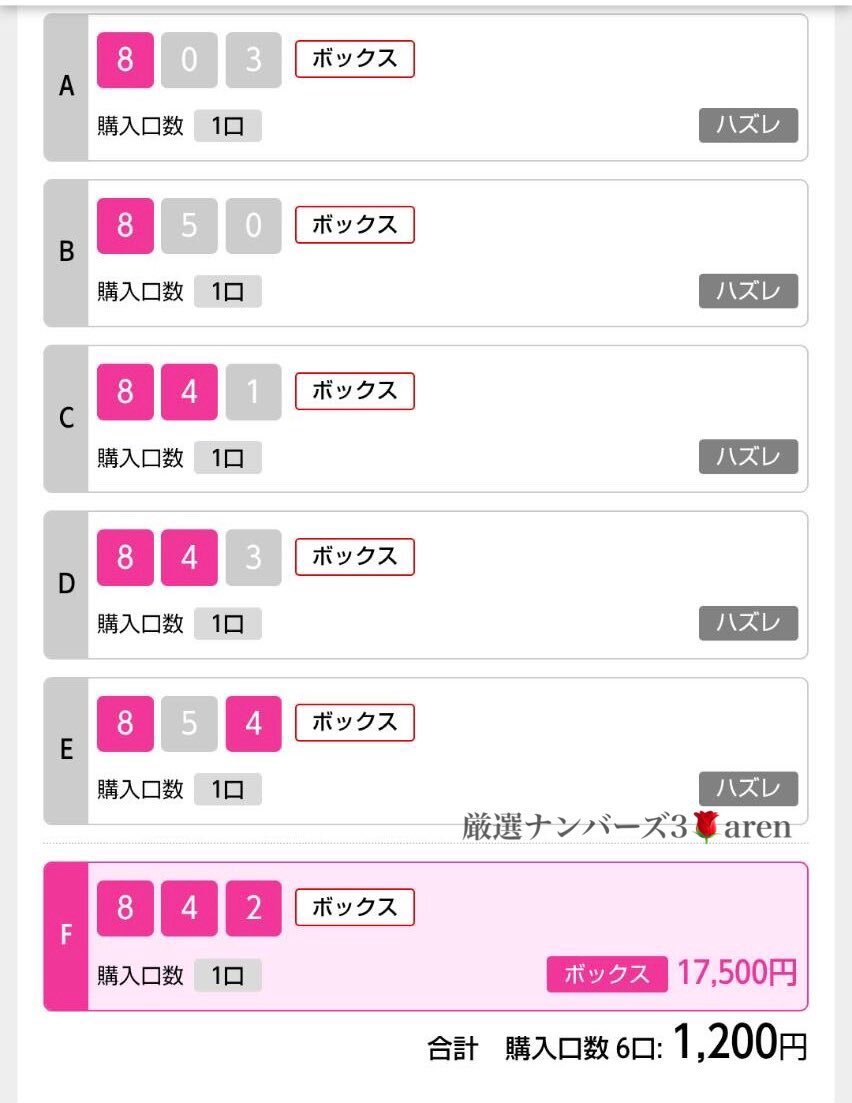The image size is (852, 1103).
Task: Tap the gray digit 1 in row C
Action: (x=253, y=392)
